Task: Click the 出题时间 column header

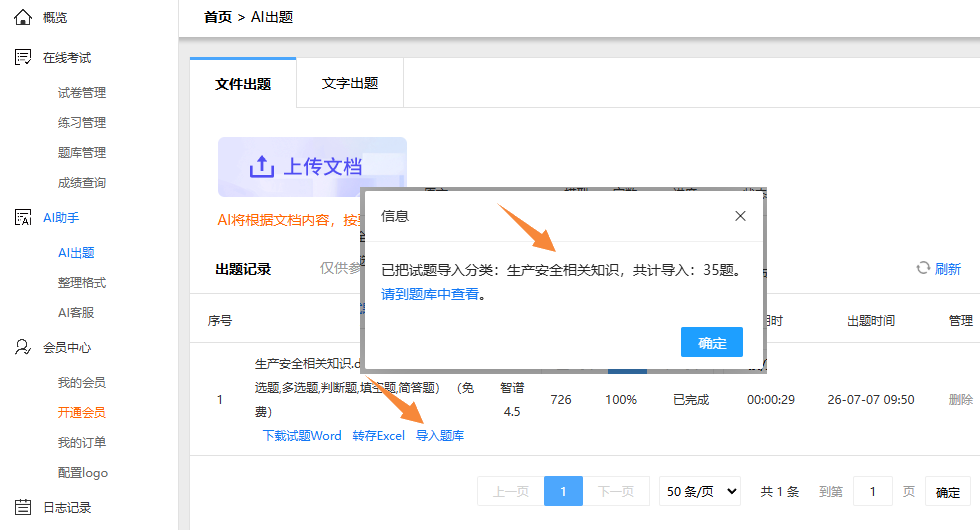Action: point(871,321)
